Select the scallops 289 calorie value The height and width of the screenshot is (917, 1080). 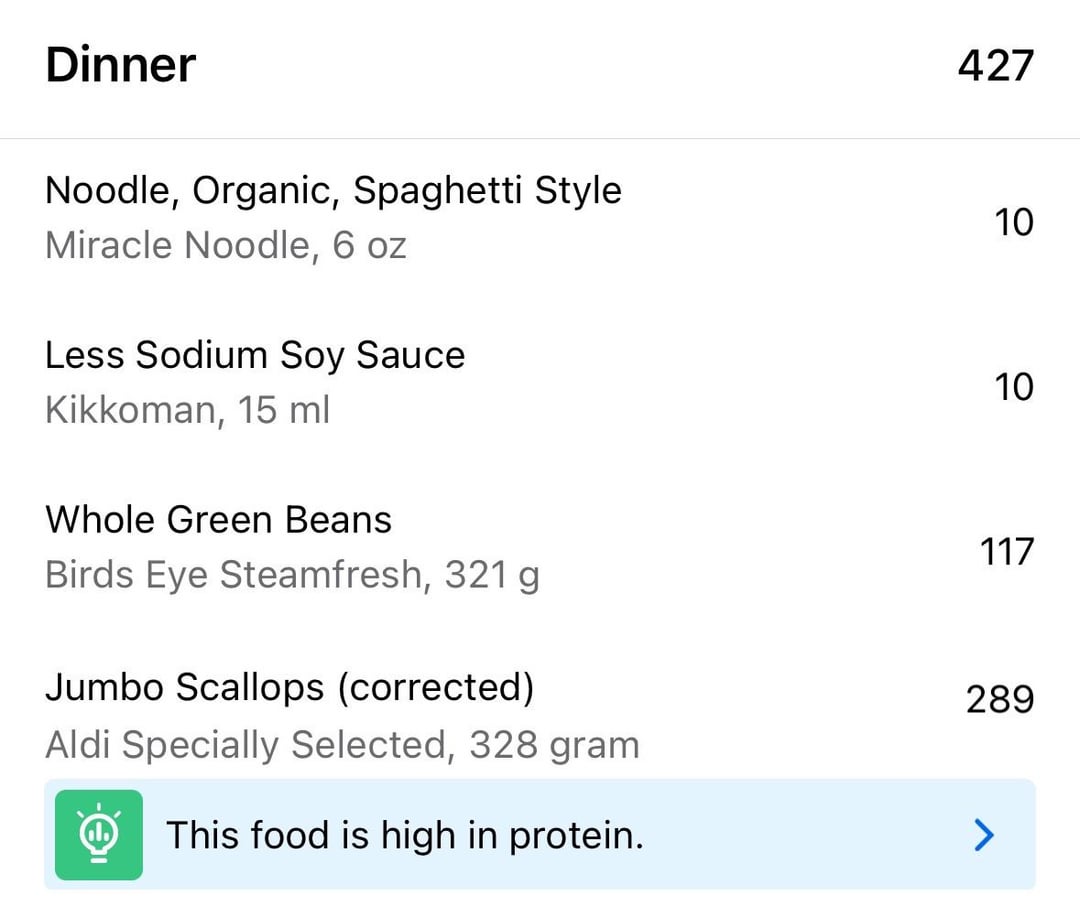tap(1000, 699)
